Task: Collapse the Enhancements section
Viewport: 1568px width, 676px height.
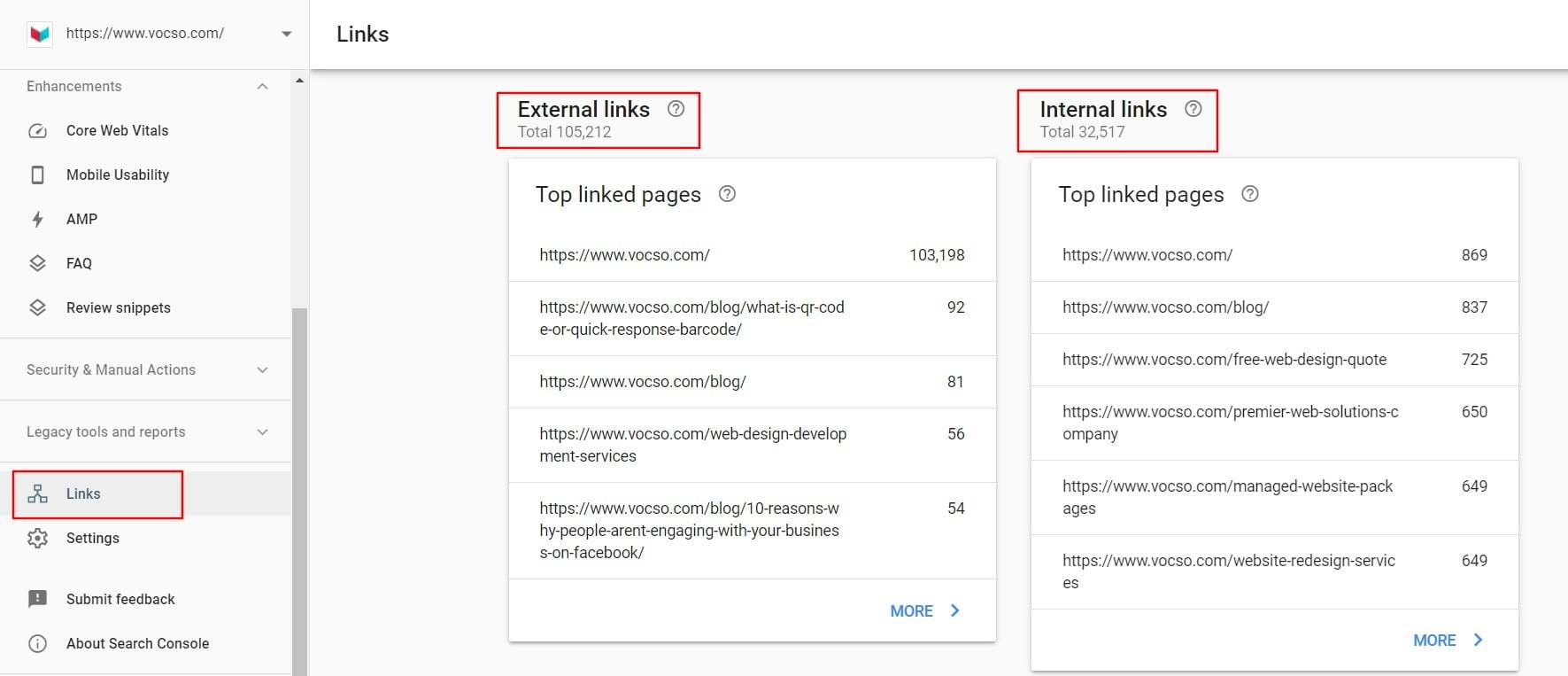Action: coord(262,86)
